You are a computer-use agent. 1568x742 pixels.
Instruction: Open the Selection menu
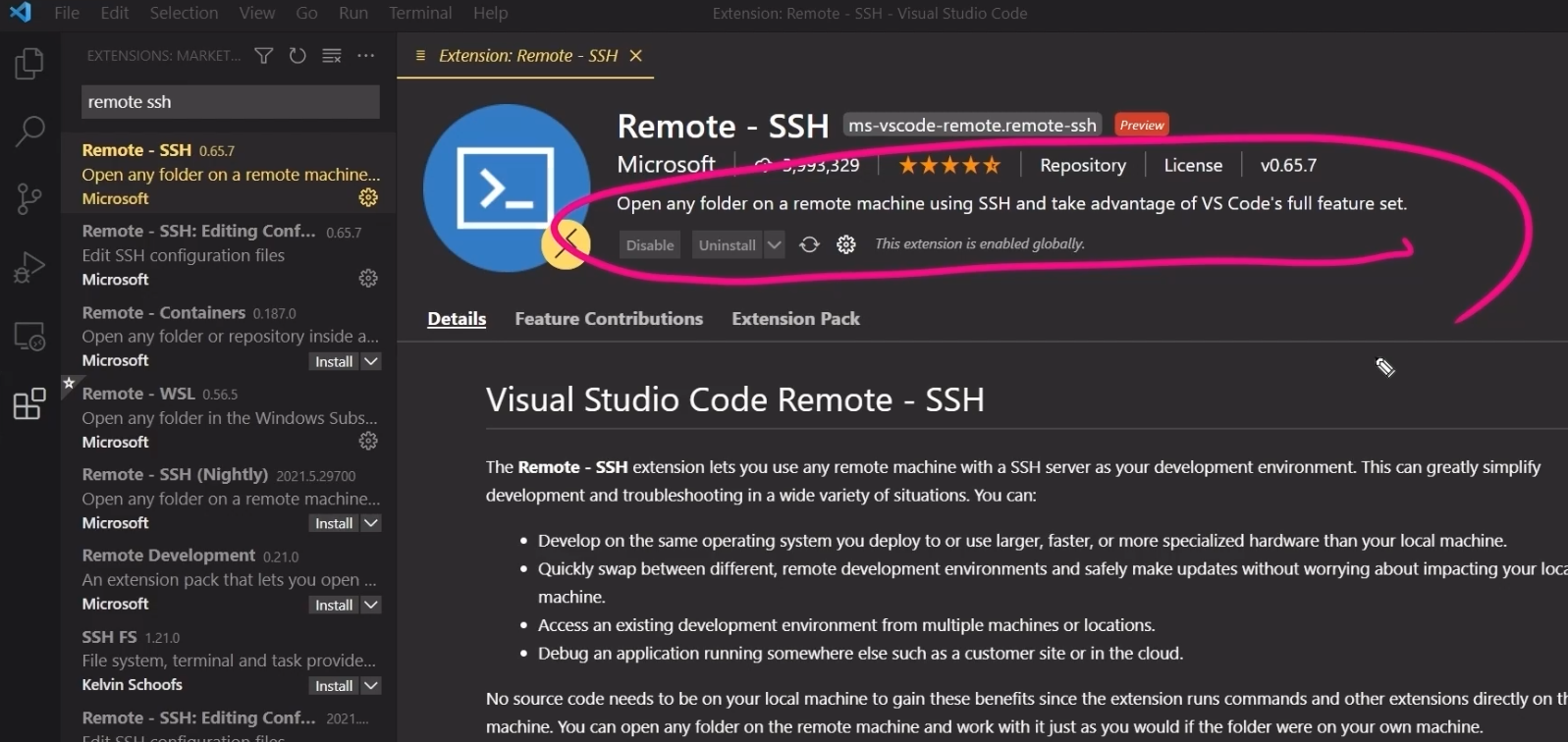pyautogui.click(x=184, y=13)
